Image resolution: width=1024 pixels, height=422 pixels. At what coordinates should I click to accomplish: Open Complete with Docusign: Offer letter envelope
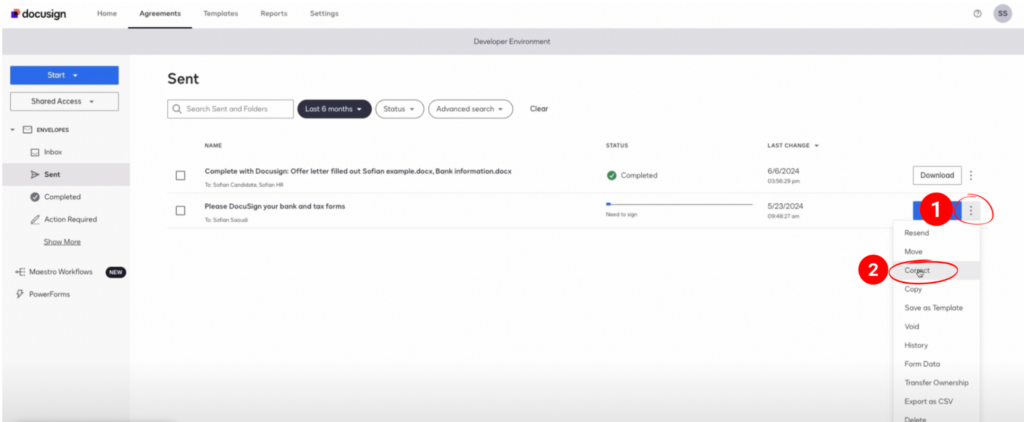(x=358, y=171)
